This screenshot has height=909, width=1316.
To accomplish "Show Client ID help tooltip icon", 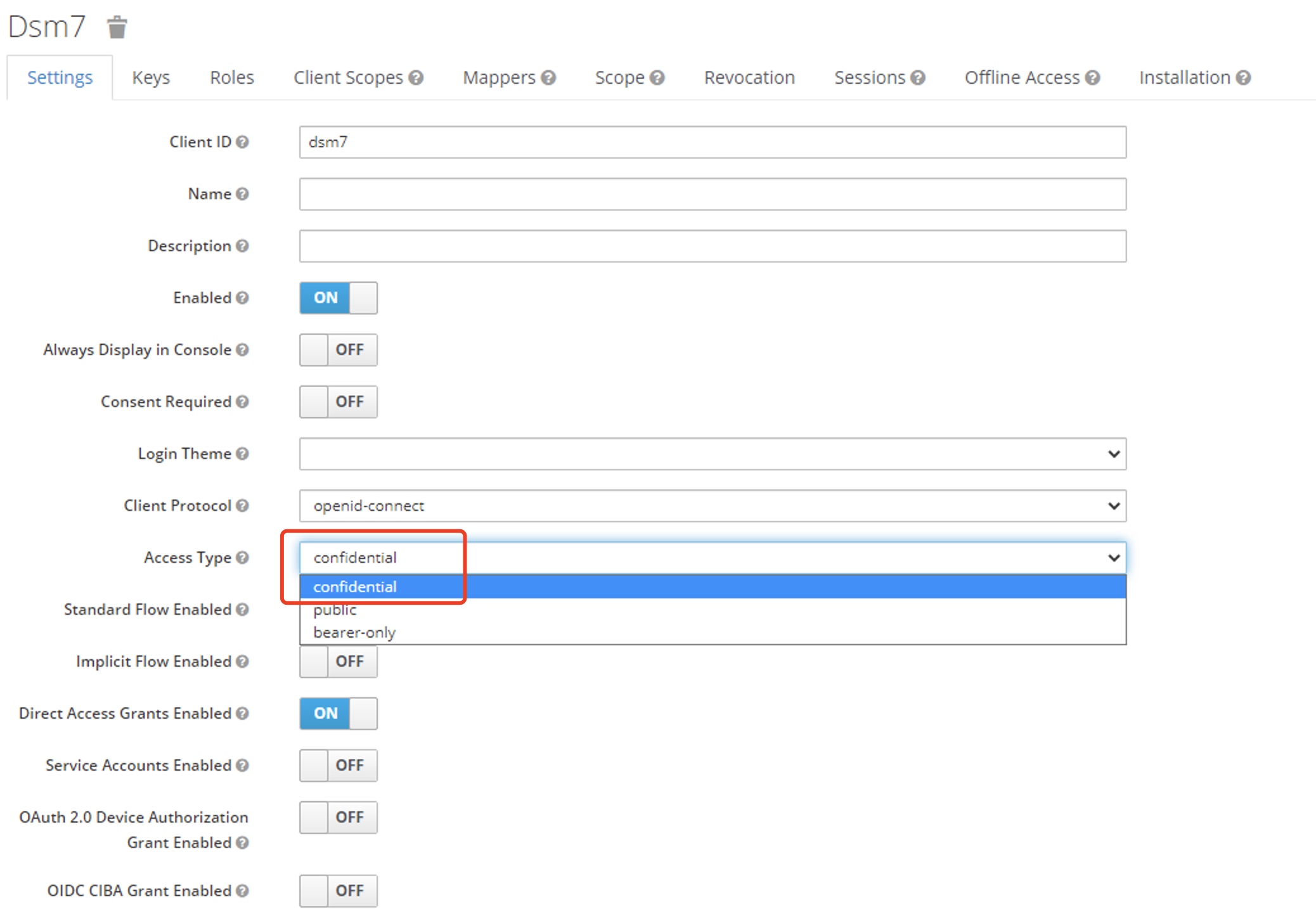I will 242,142.
